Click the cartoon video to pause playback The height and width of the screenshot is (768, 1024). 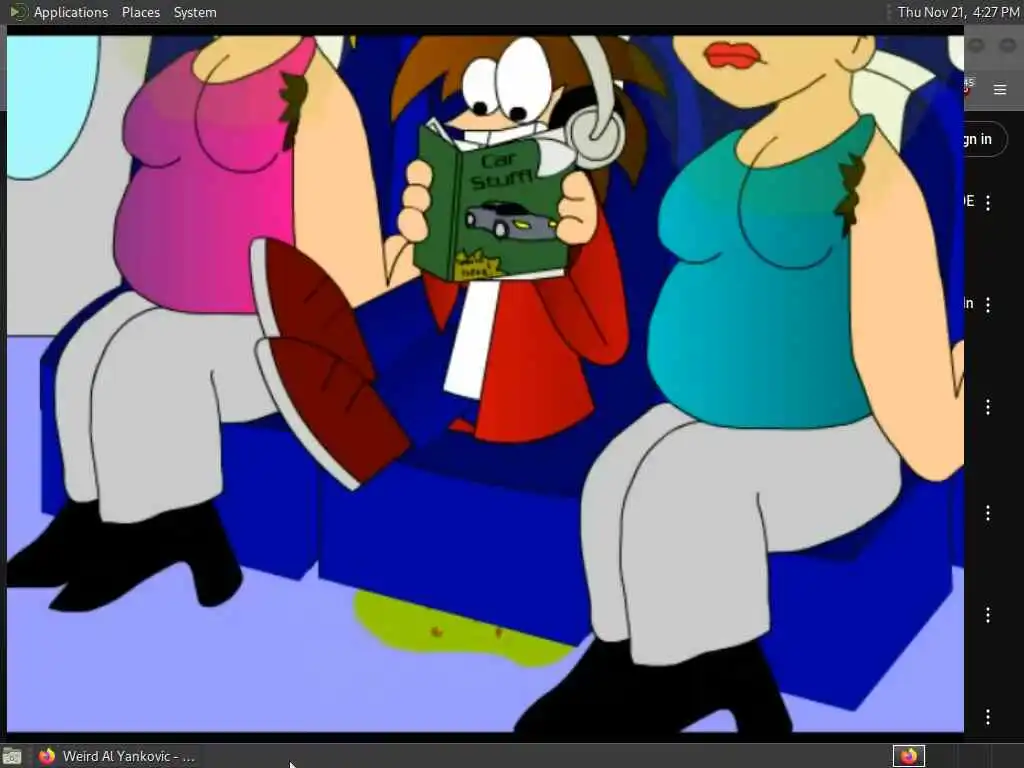pos(485,384)
